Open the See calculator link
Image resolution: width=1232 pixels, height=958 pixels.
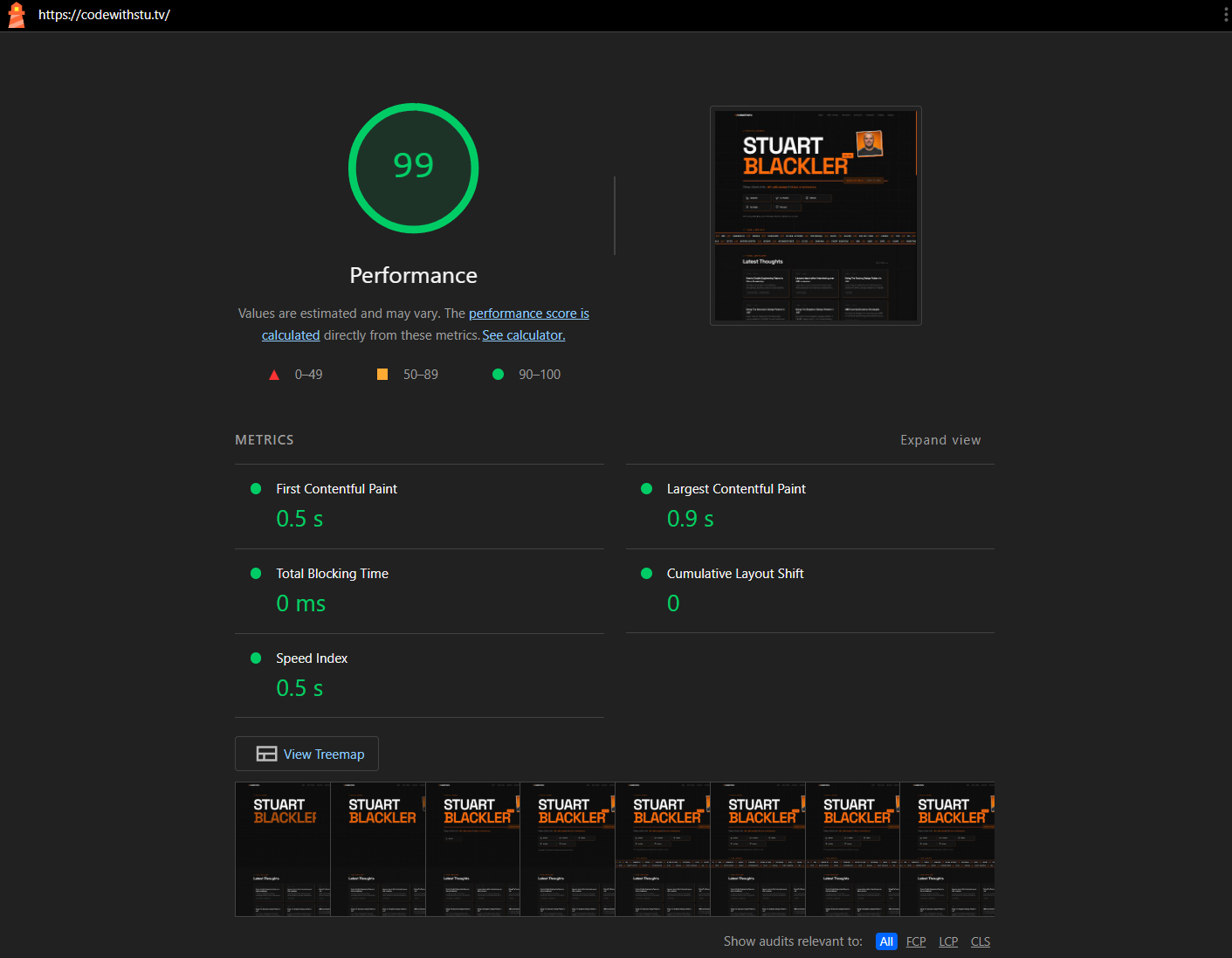523,334
